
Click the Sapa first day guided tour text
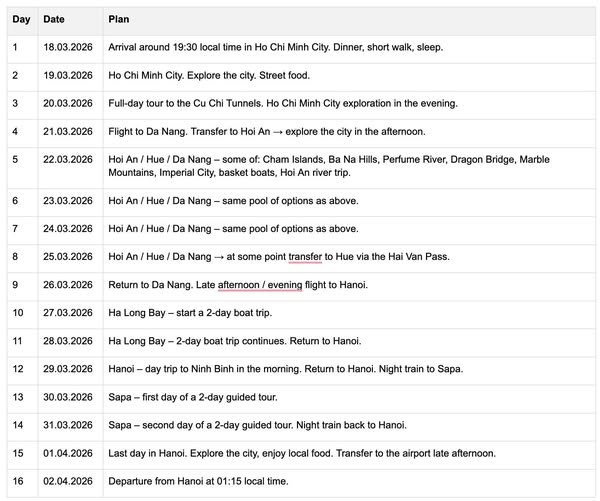(192, 397)
